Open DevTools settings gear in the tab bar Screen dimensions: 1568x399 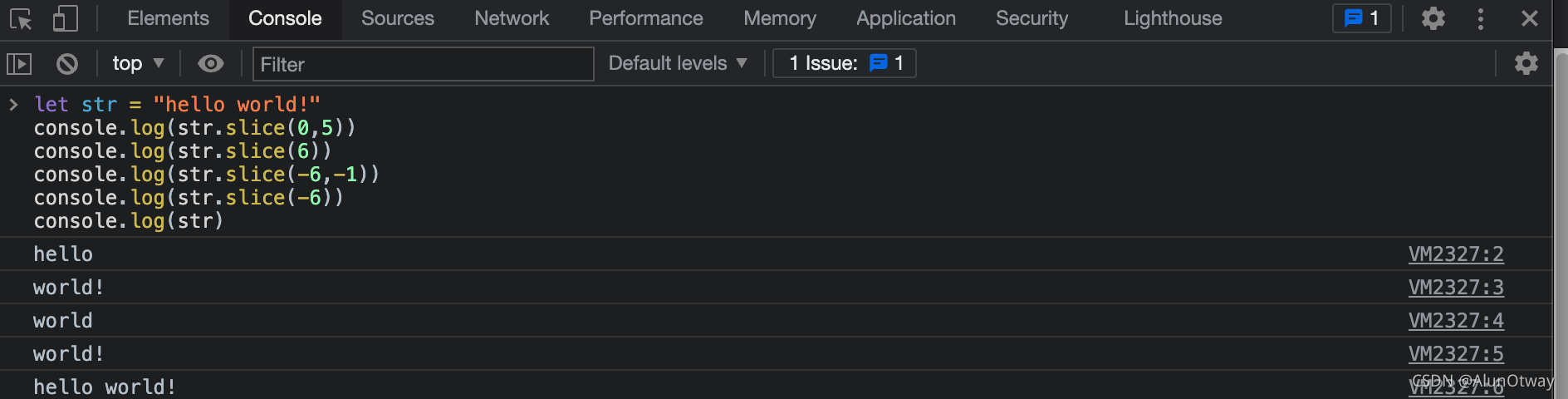pos(1433,18)
